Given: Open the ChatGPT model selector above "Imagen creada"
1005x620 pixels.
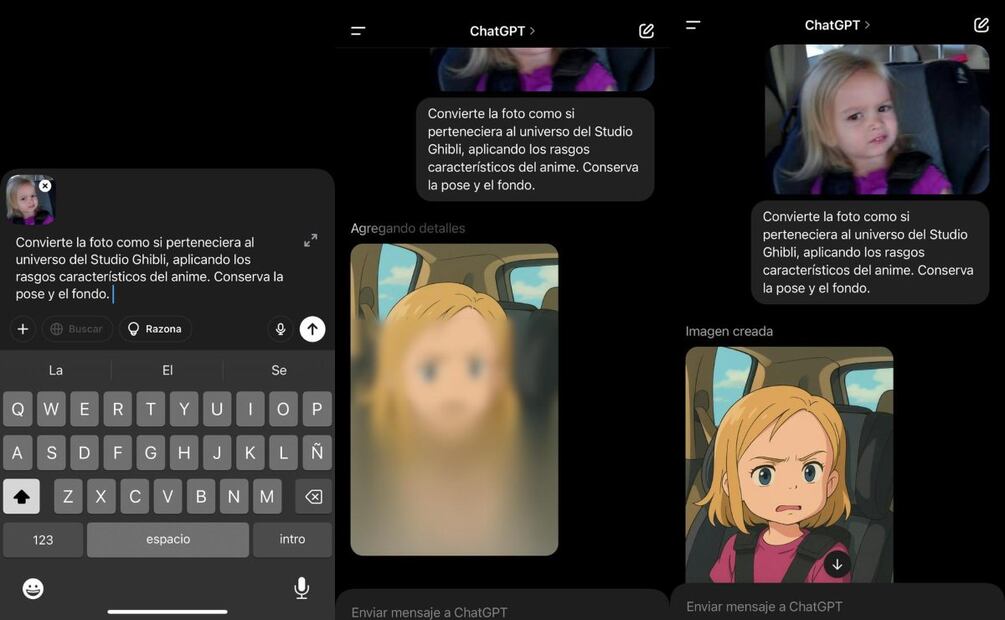Looking at the screenshot, I should pos(837,25).
